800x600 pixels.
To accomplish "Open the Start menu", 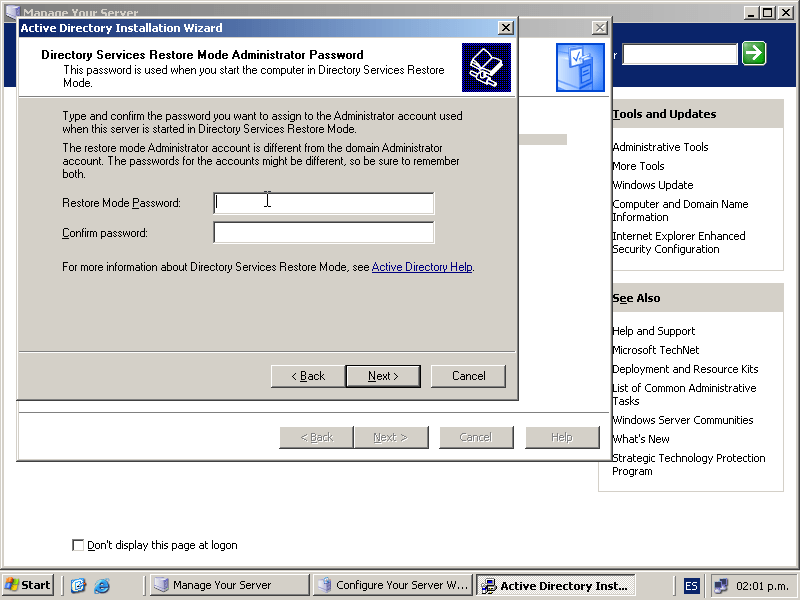I will [28, 586].
